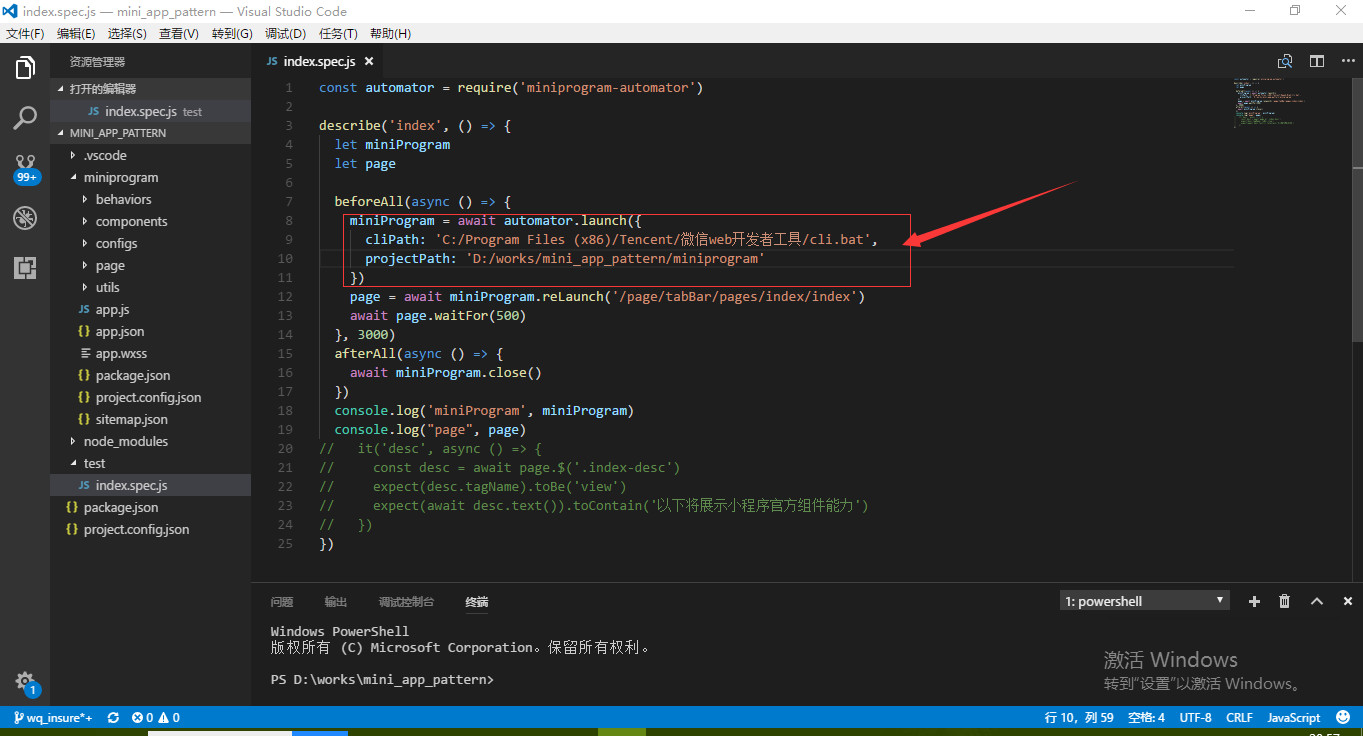Click the smiley feedback icon in status bar
Screen dimensions: 1363x736
tap(1342, 717)
